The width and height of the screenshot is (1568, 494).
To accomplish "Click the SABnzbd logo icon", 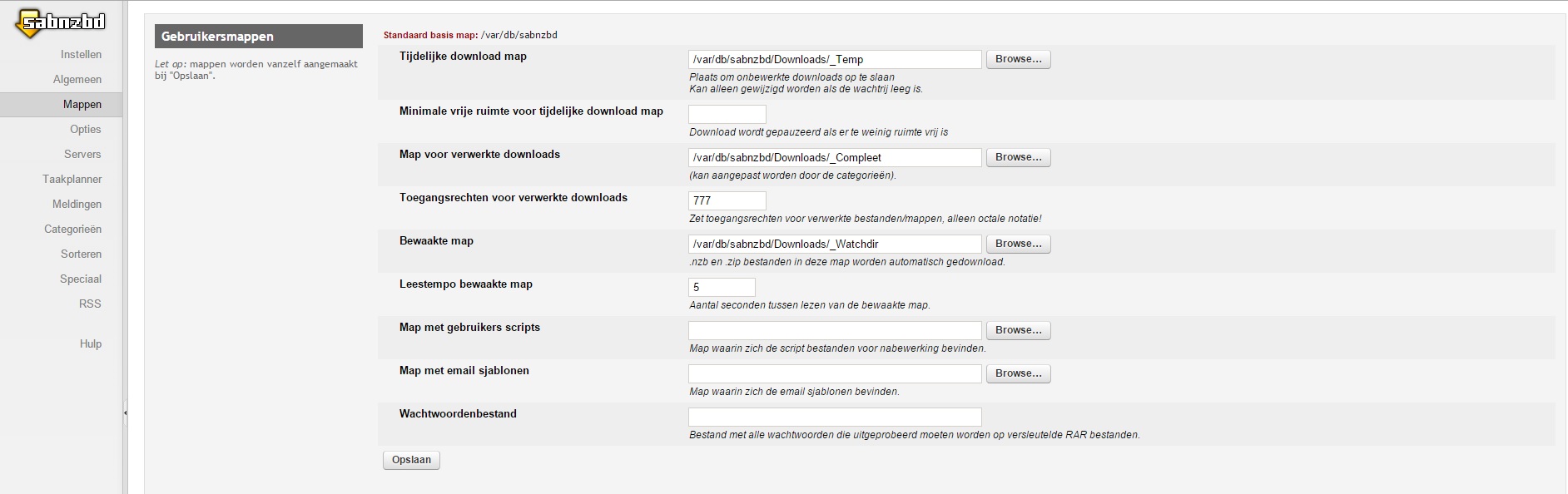I will 62,23.
